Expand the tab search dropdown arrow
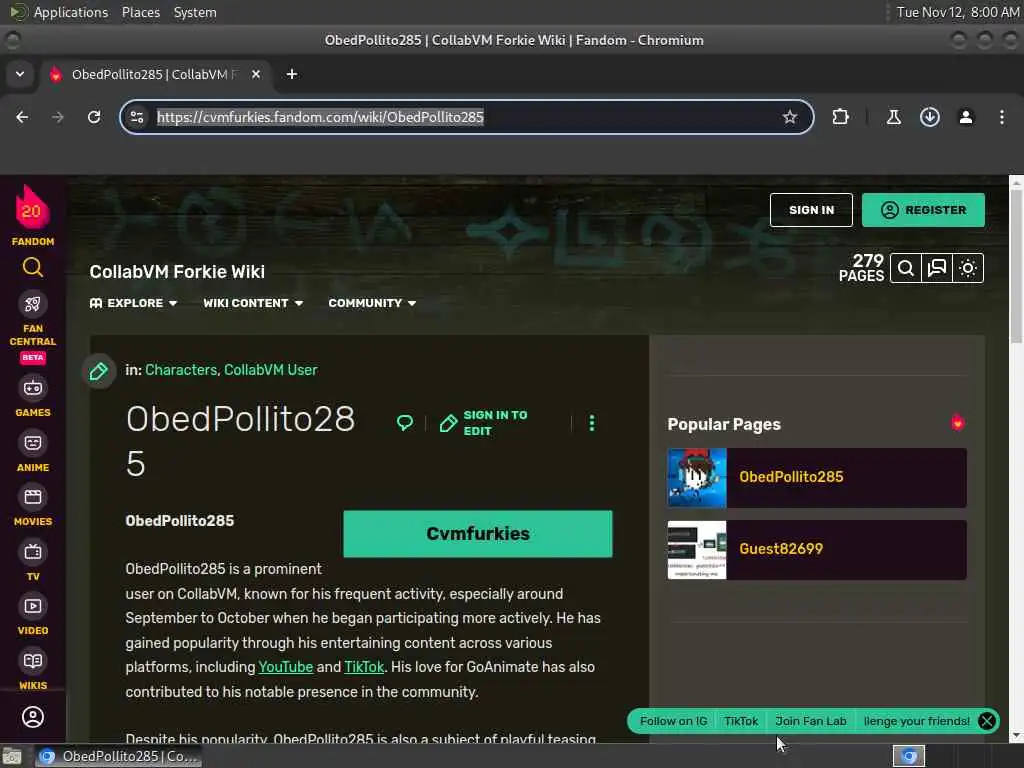1024x768 pixels. coord(20,74)
